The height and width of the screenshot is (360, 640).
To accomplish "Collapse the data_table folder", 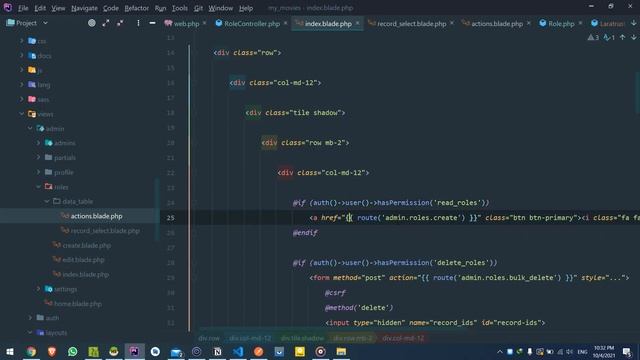I will [47, 201].
